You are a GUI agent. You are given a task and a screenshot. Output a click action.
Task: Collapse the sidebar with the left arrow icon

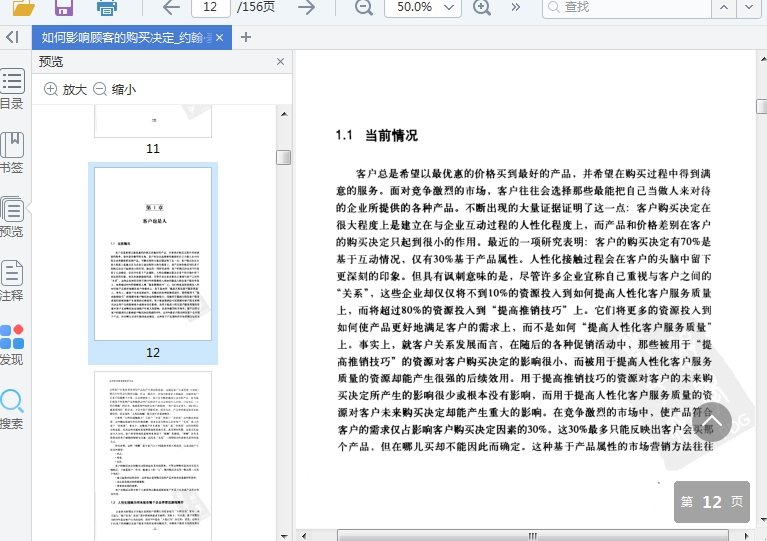(12, 37)
